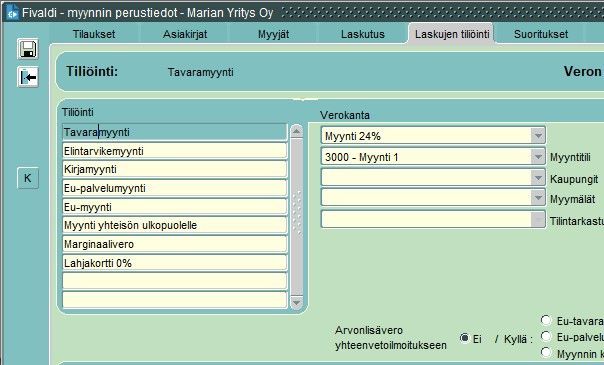The image size is (604, 365).
Task: Open the Asiakirjat tab
Action: coord(185,34)
